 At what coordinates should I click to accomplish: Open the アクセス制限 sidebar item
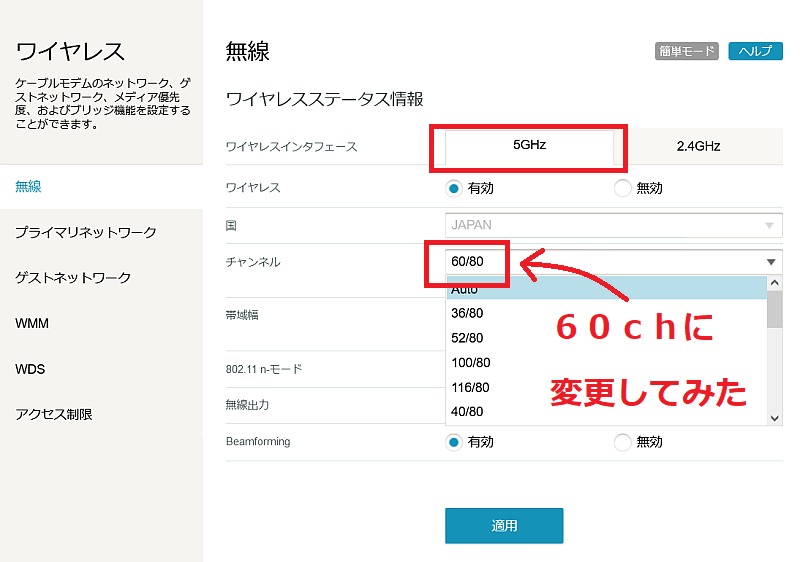(x=54, y=414)
